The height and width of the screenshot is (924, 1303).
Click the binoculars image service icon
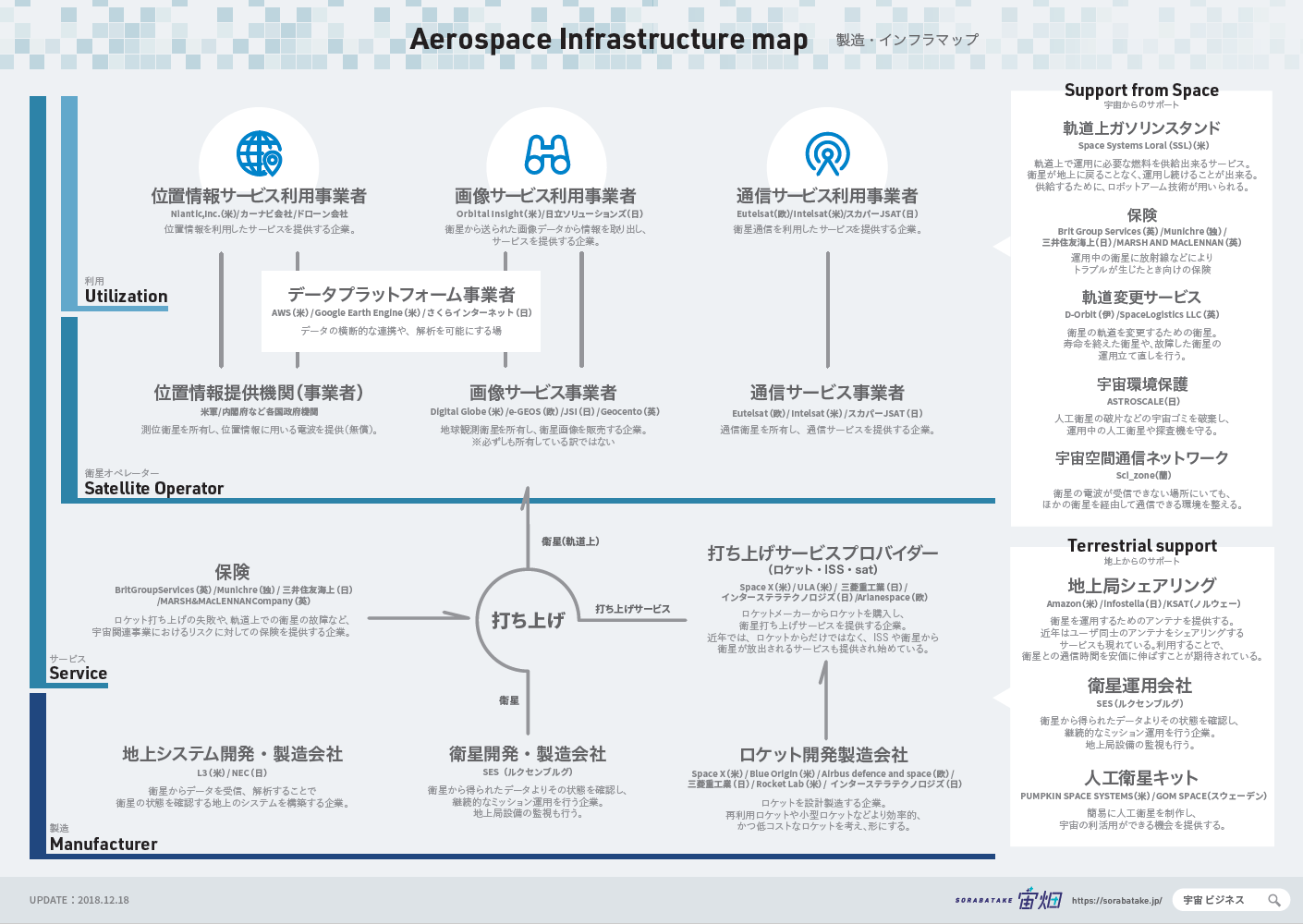pos(547,154)
